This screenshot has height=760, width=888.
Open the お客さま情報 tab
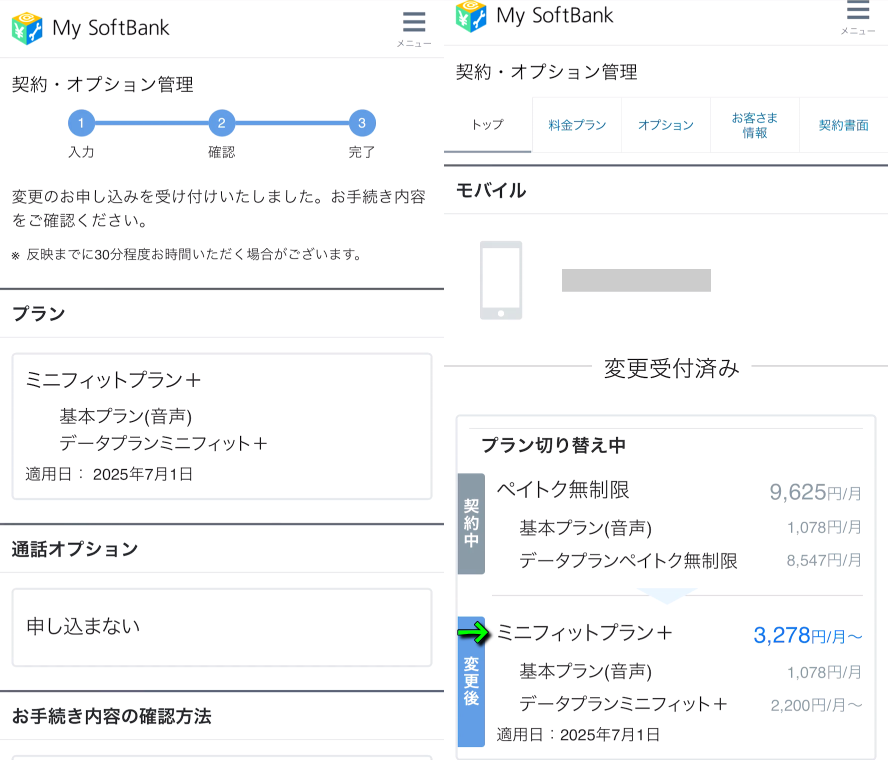(x=755, y=125)
